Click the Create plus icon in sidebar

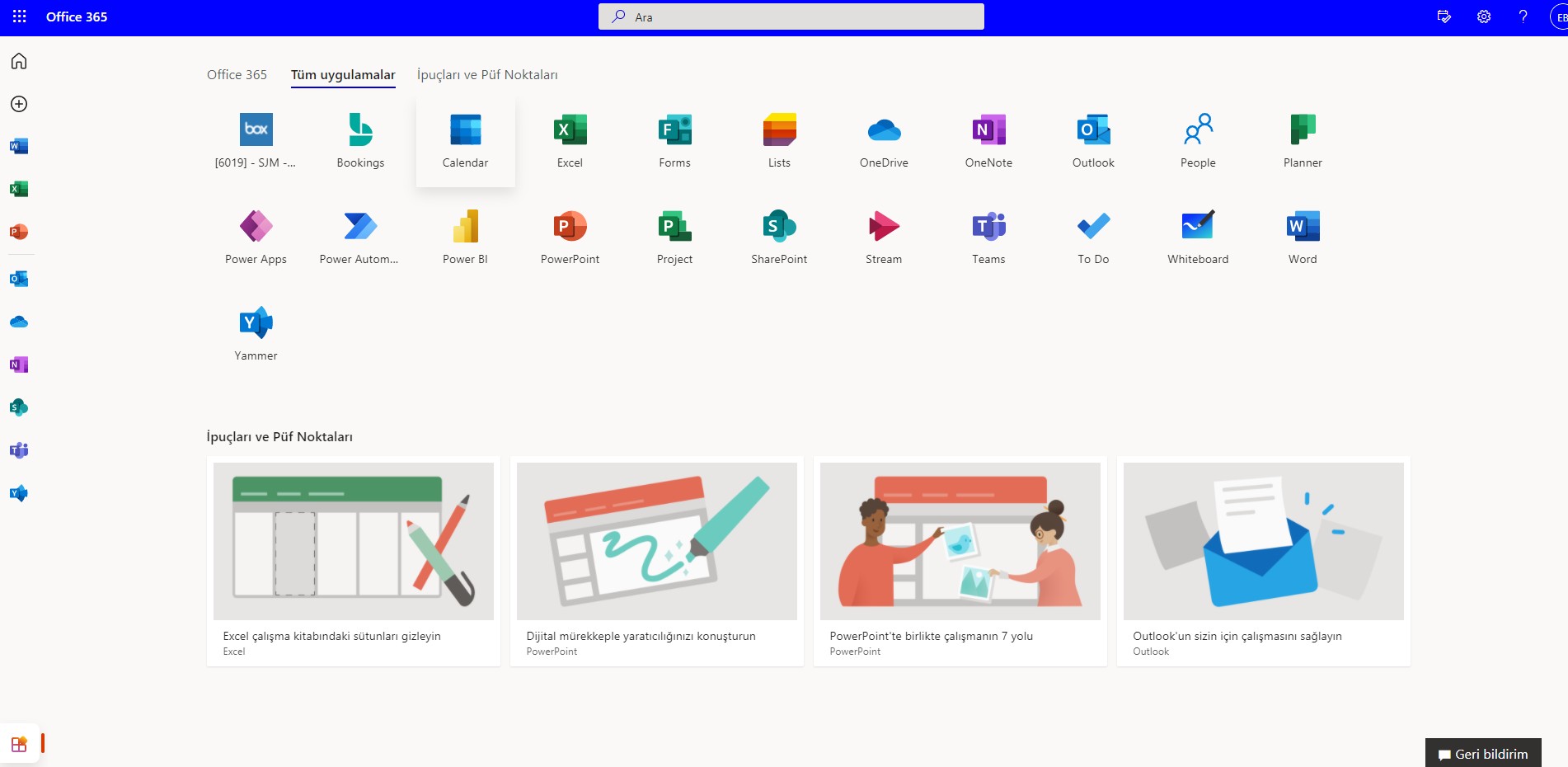(x=19, y=104)
